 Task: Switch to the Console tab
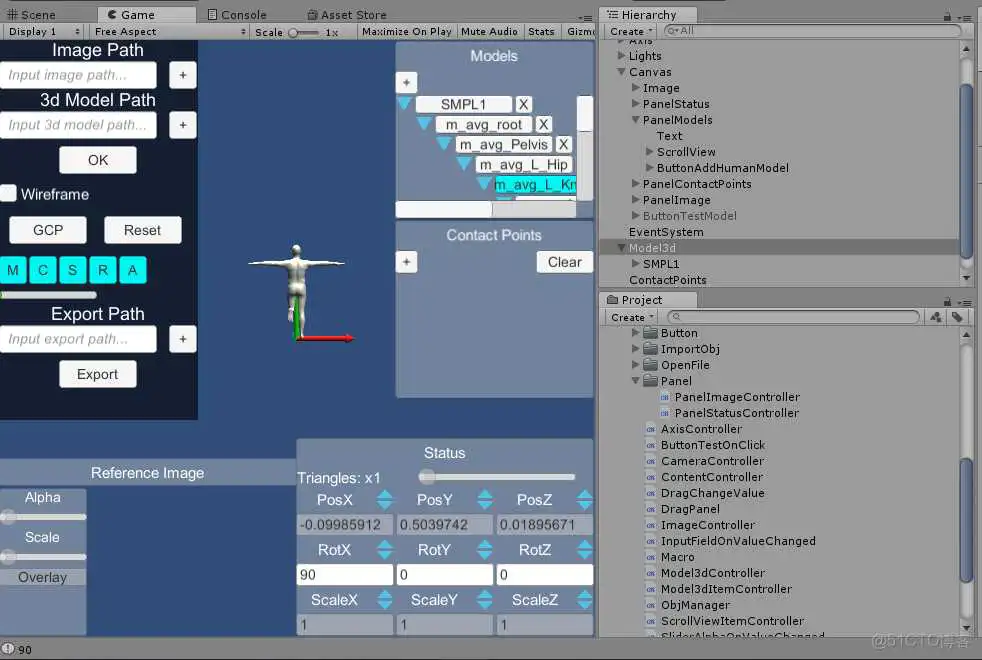237,14
